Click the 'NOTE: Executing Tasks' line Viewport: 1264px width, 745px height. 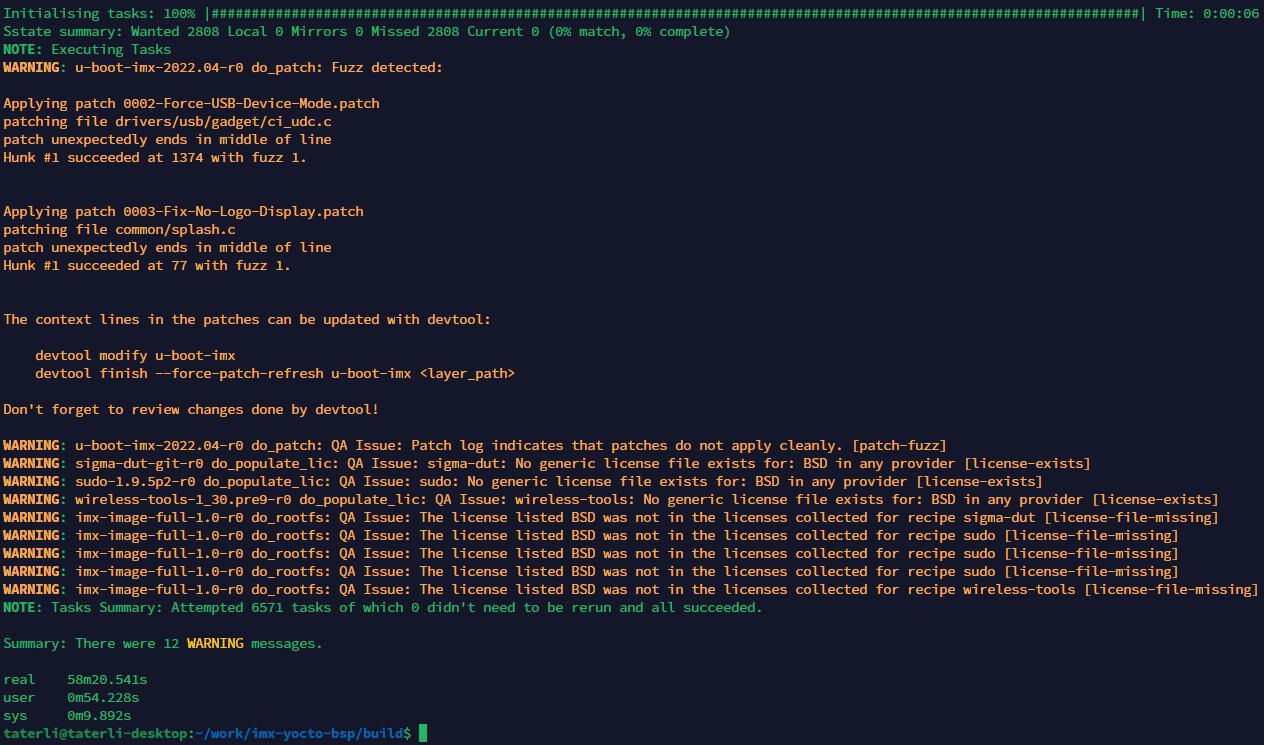pyautogui.click(x=87, y=49)
